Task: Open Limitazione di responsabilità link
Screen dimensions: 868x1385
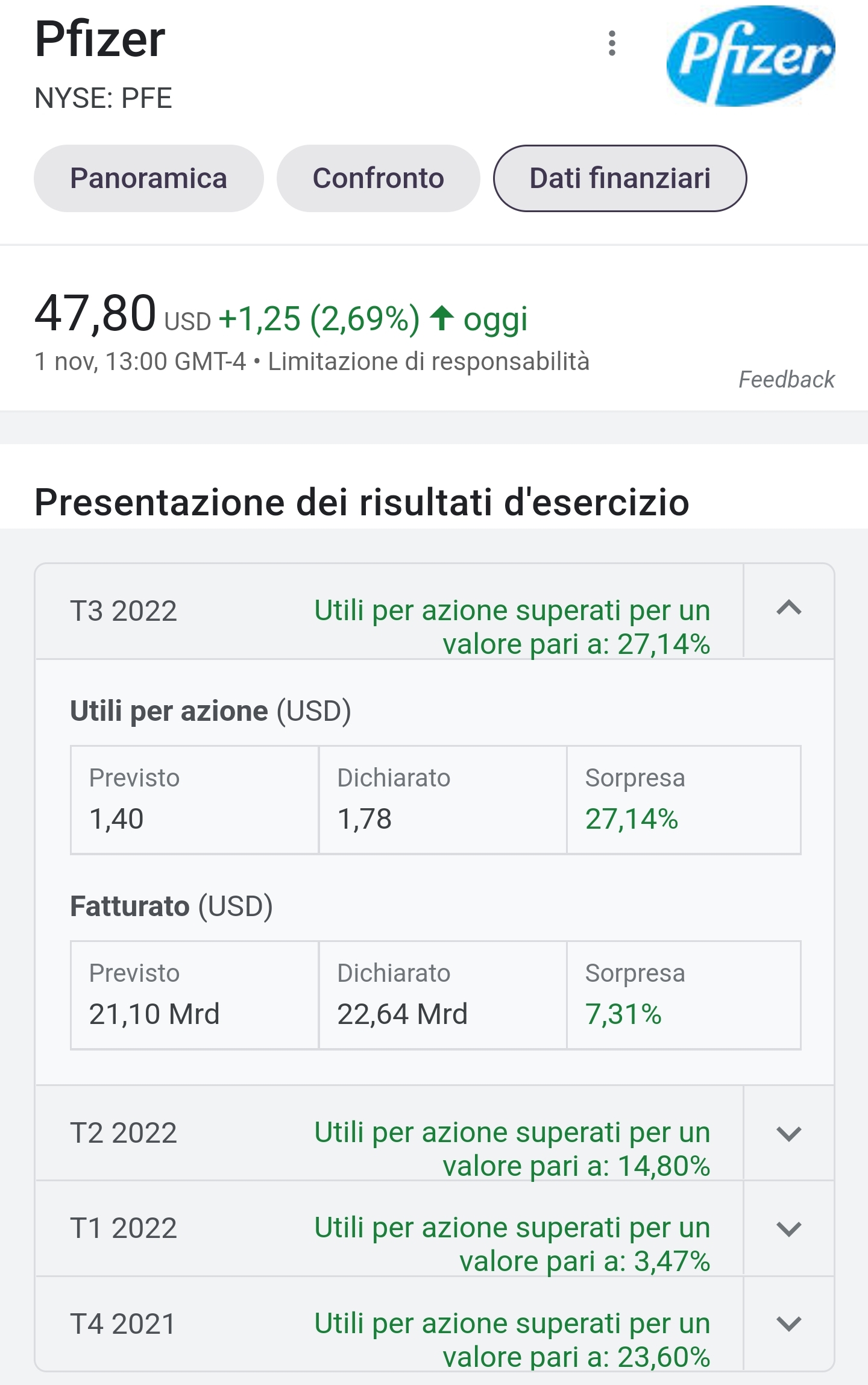Action: [x=429, y=362]
